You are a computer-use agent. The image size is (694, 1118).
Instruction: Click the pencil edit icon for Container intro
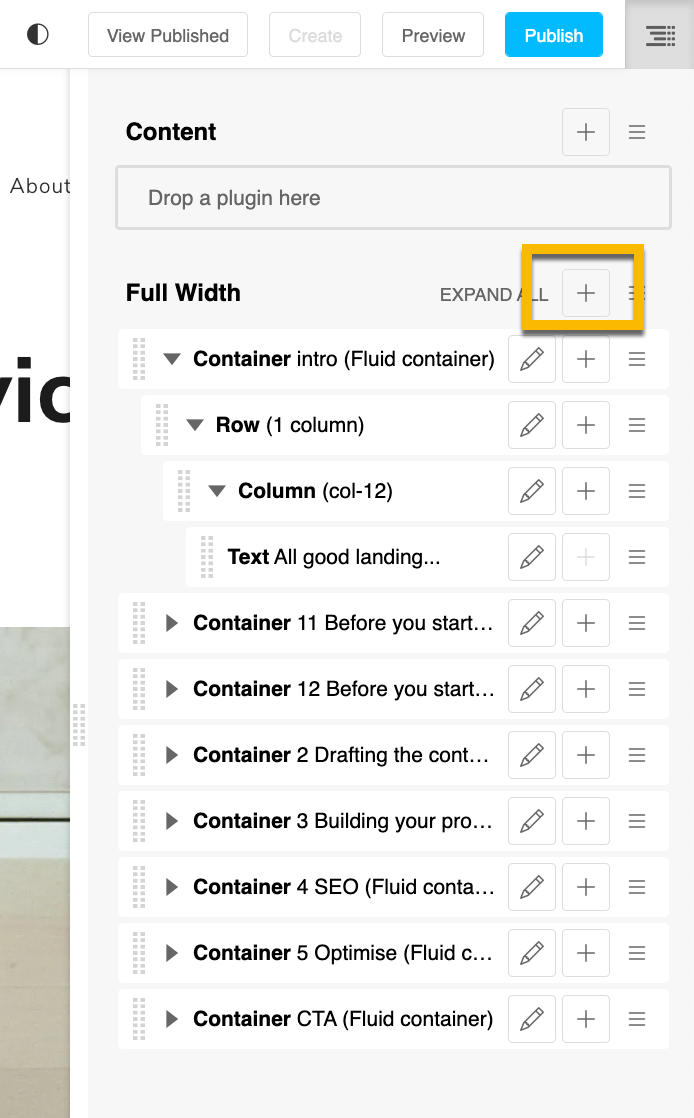click(532, 359)
